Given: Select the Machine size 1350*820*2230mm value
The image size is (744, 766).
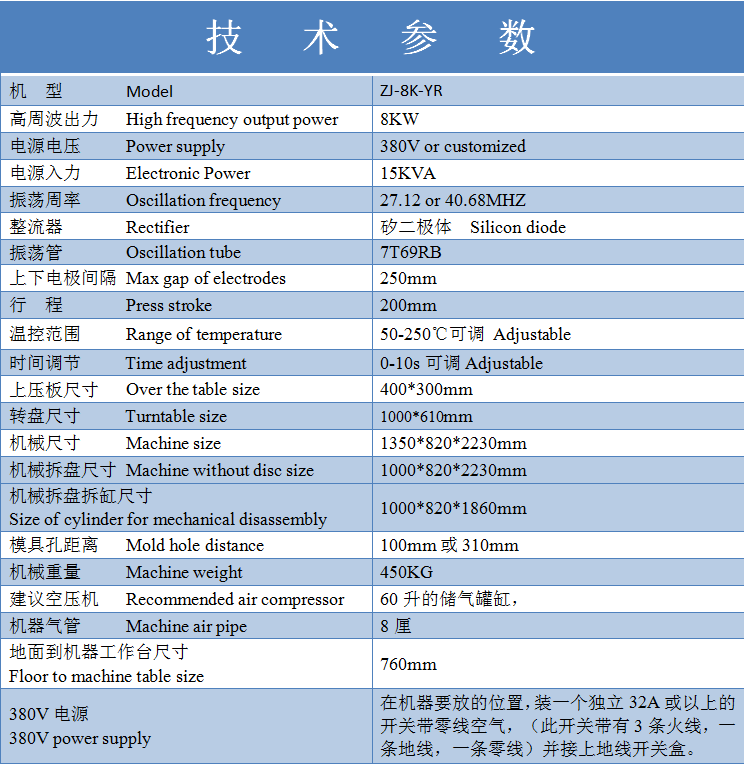Looking at the screenshot, I should coord(453,443).
